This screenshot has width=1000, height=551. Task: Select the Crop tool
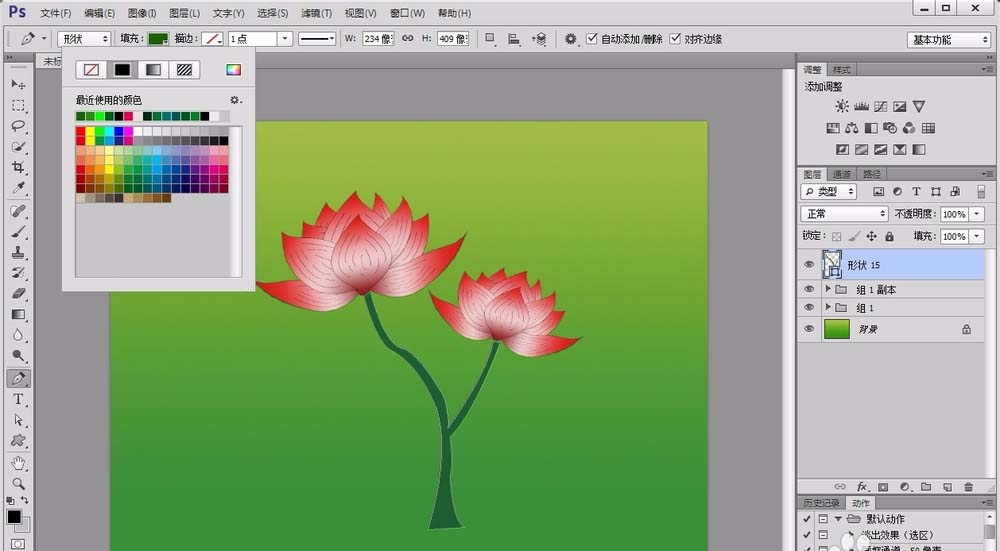coord(18,167)
